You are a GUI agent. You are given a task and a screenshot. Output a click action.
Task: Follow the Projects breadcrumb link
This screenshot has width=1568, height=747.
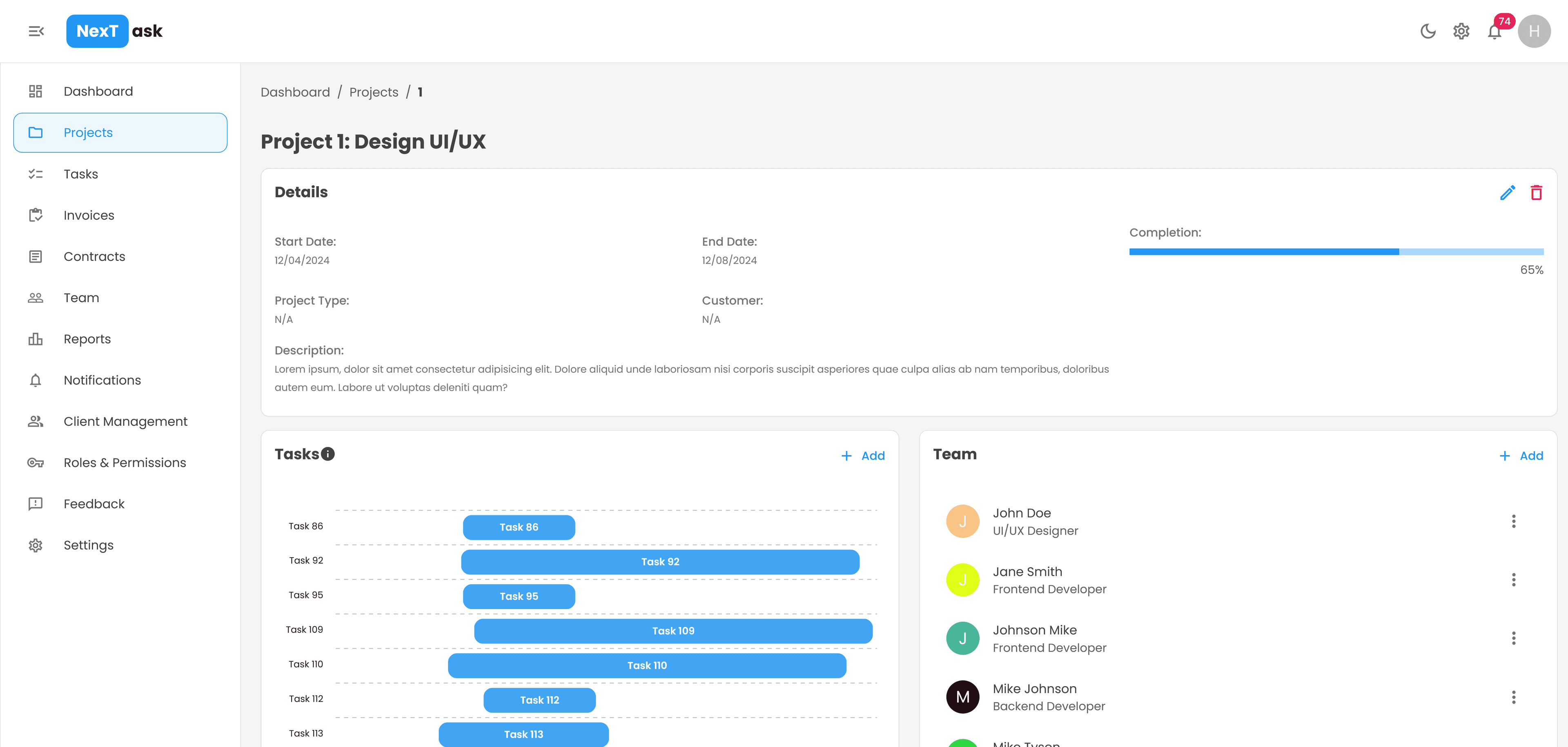tap(373, 92)
